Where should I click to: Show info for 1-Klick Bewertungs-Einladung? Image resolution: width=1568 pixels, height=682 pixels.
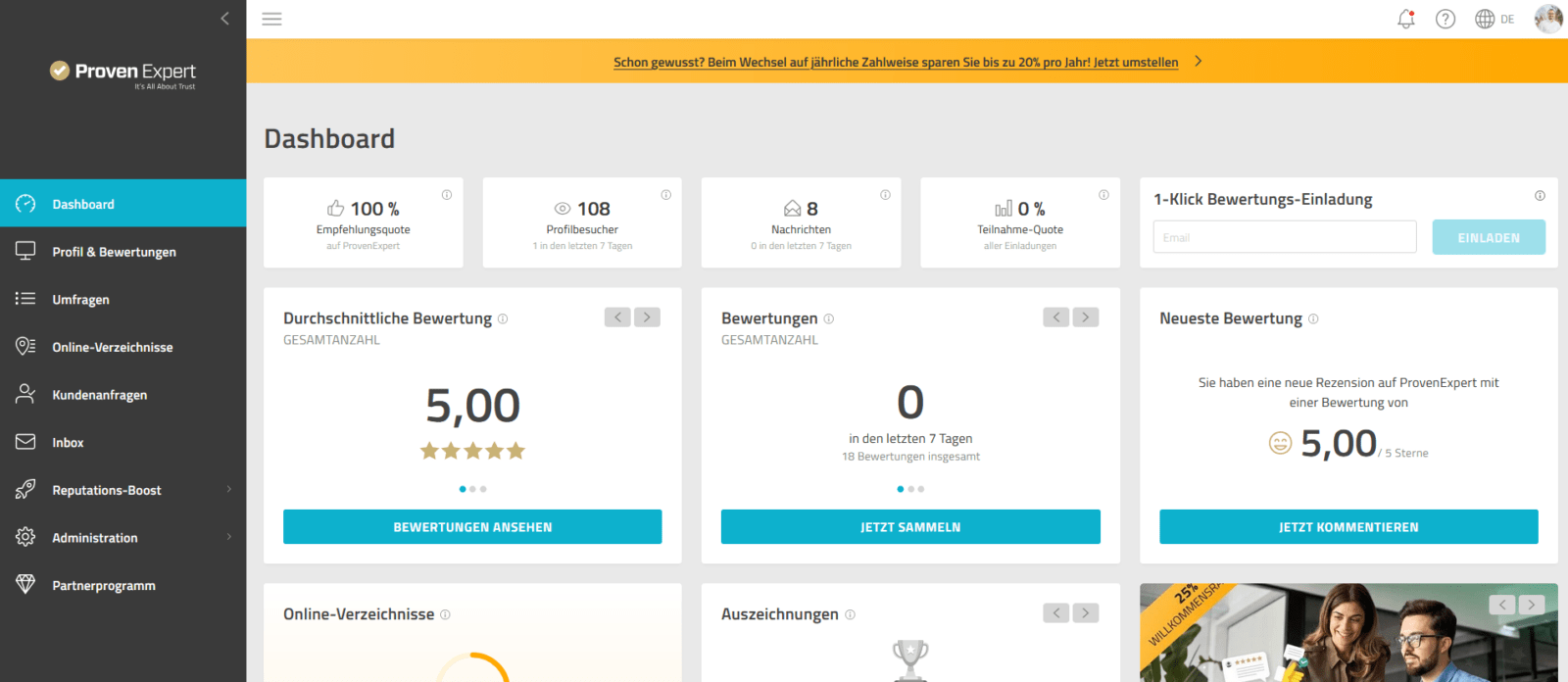[1540, 196]
